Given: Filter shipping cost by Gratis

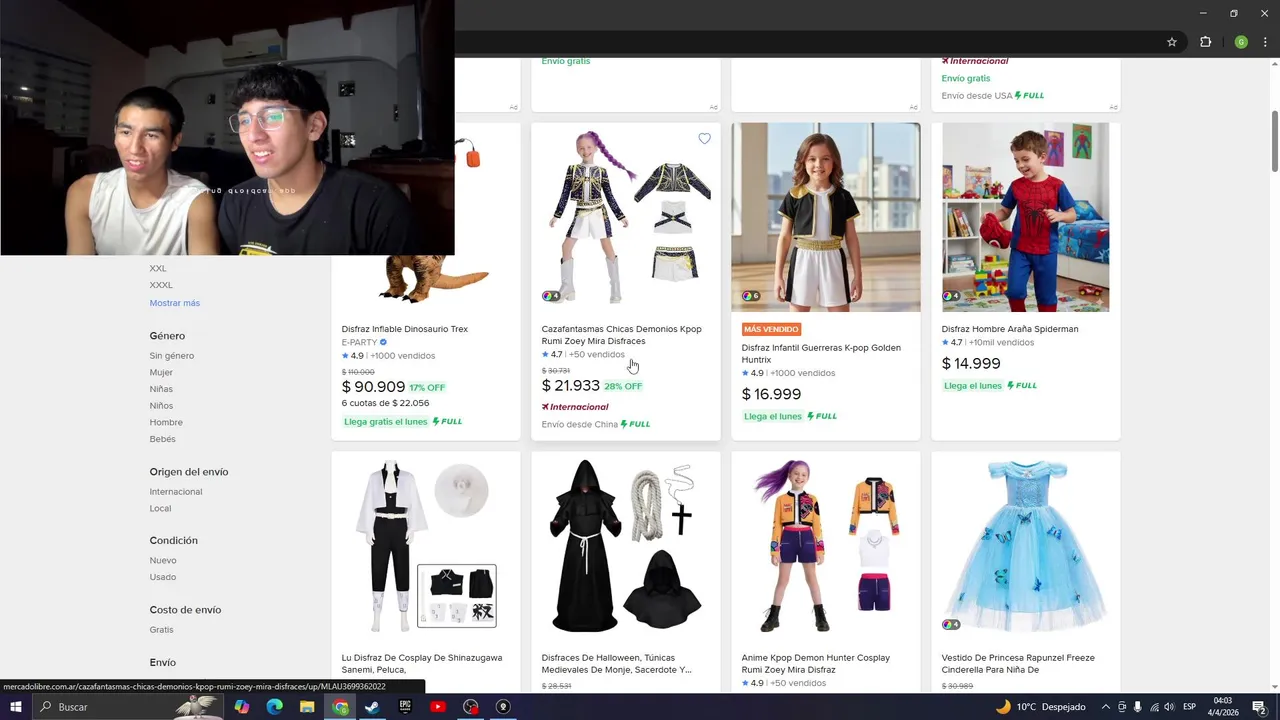Looking at the screenshot, I should pyautogui.click(x=161, y=630).
